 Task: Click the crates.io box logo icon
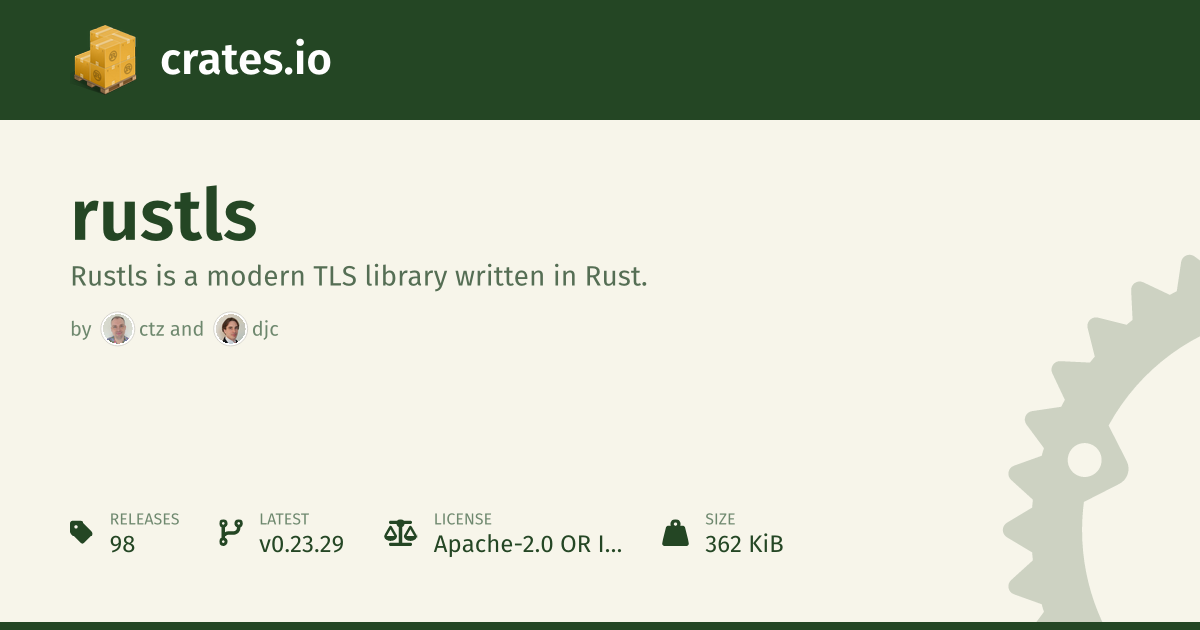coord(105,59)
